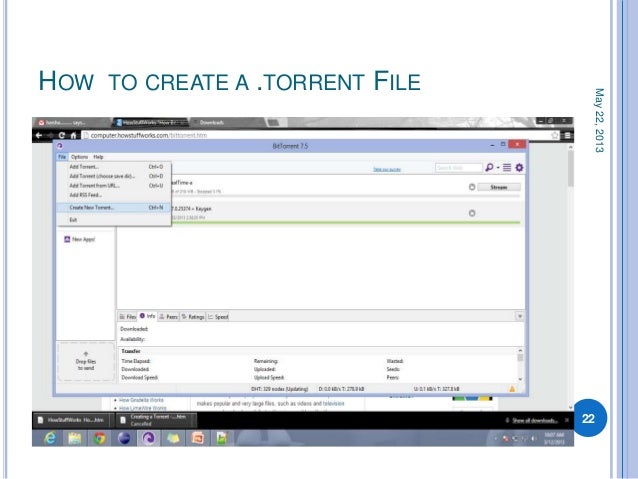Open the Help menu in BitTorrent
The width and height of the screenshot is (638, 479).
pyautogui.click(x=98, y=157)
